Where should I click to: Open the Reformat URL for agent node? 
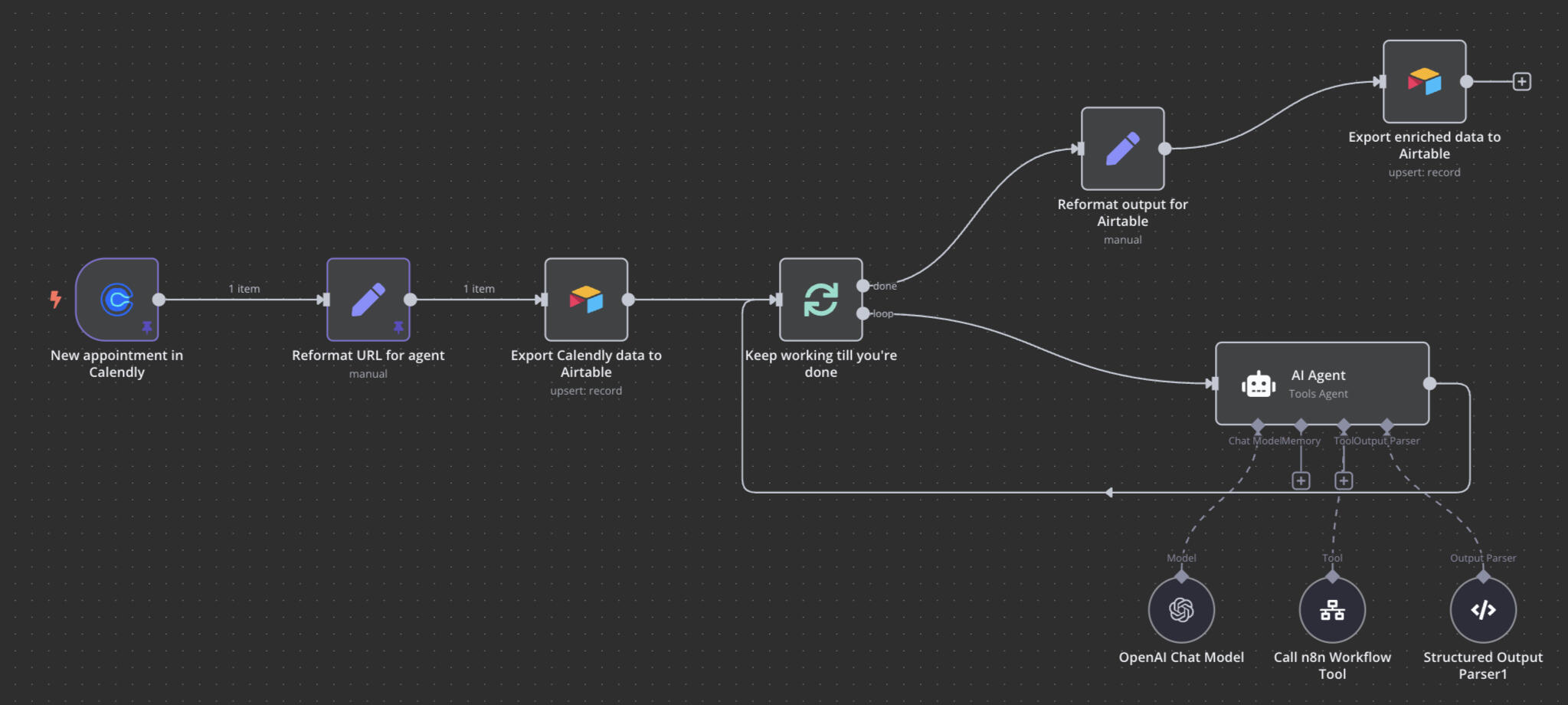coord(368,299)
